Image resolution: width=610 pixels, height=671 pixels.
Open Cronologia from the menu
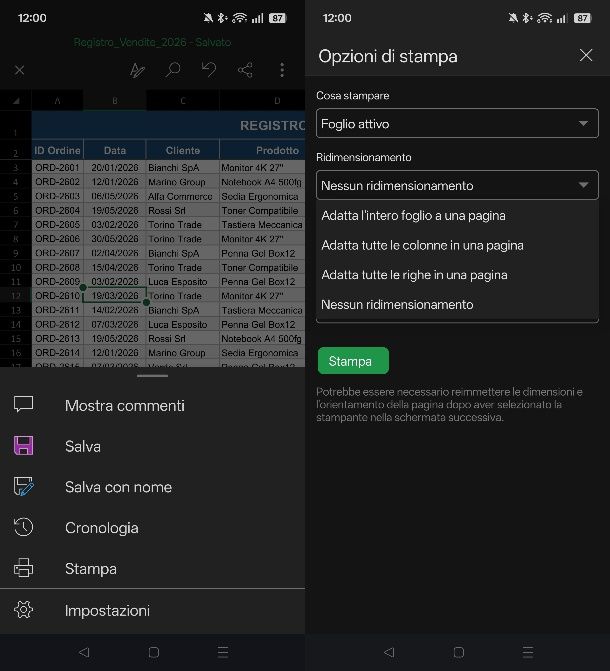tap(152, 528)
